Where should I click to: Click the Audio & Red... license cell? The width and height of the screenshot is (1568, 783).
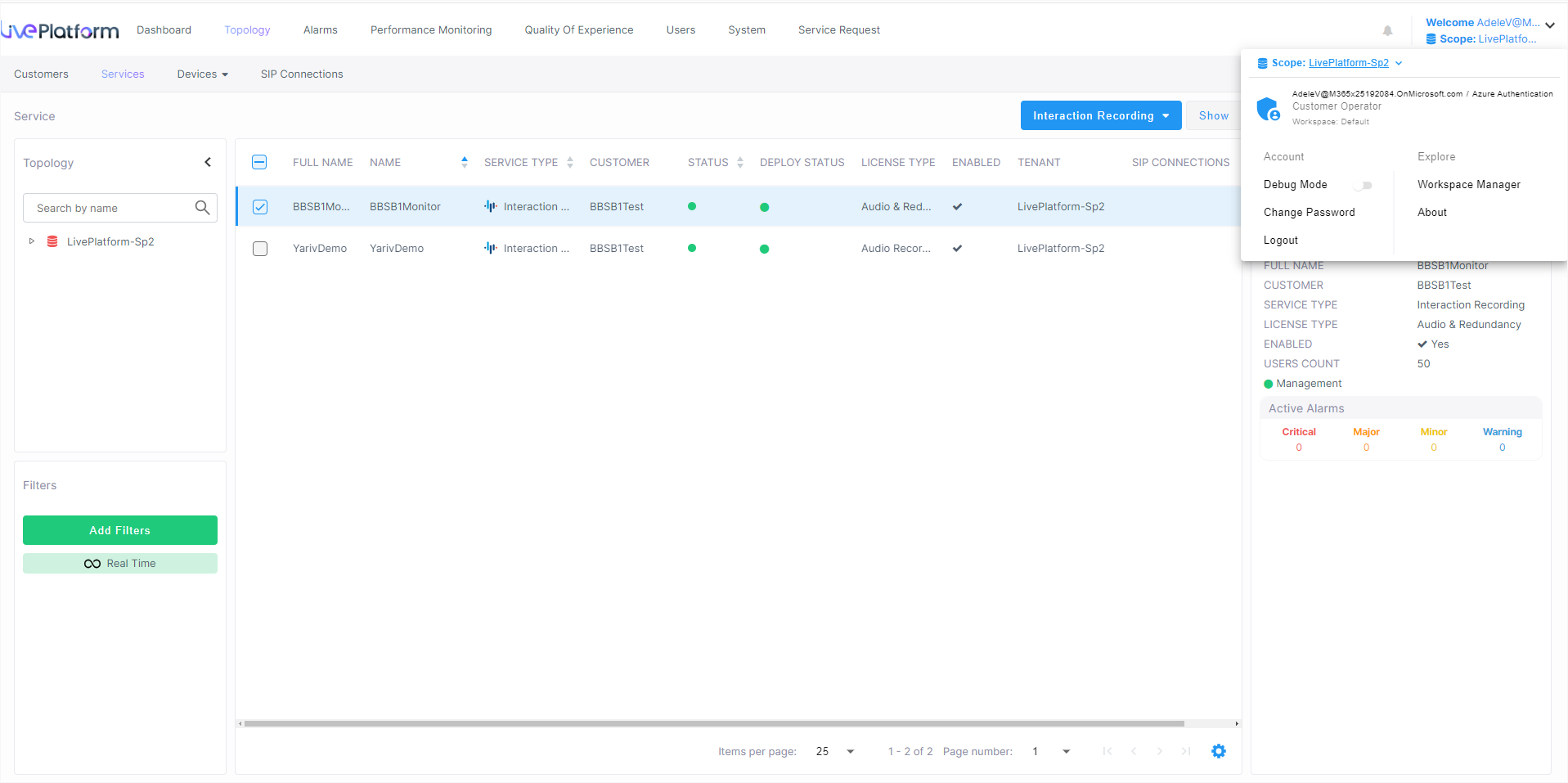click(896, 206)
